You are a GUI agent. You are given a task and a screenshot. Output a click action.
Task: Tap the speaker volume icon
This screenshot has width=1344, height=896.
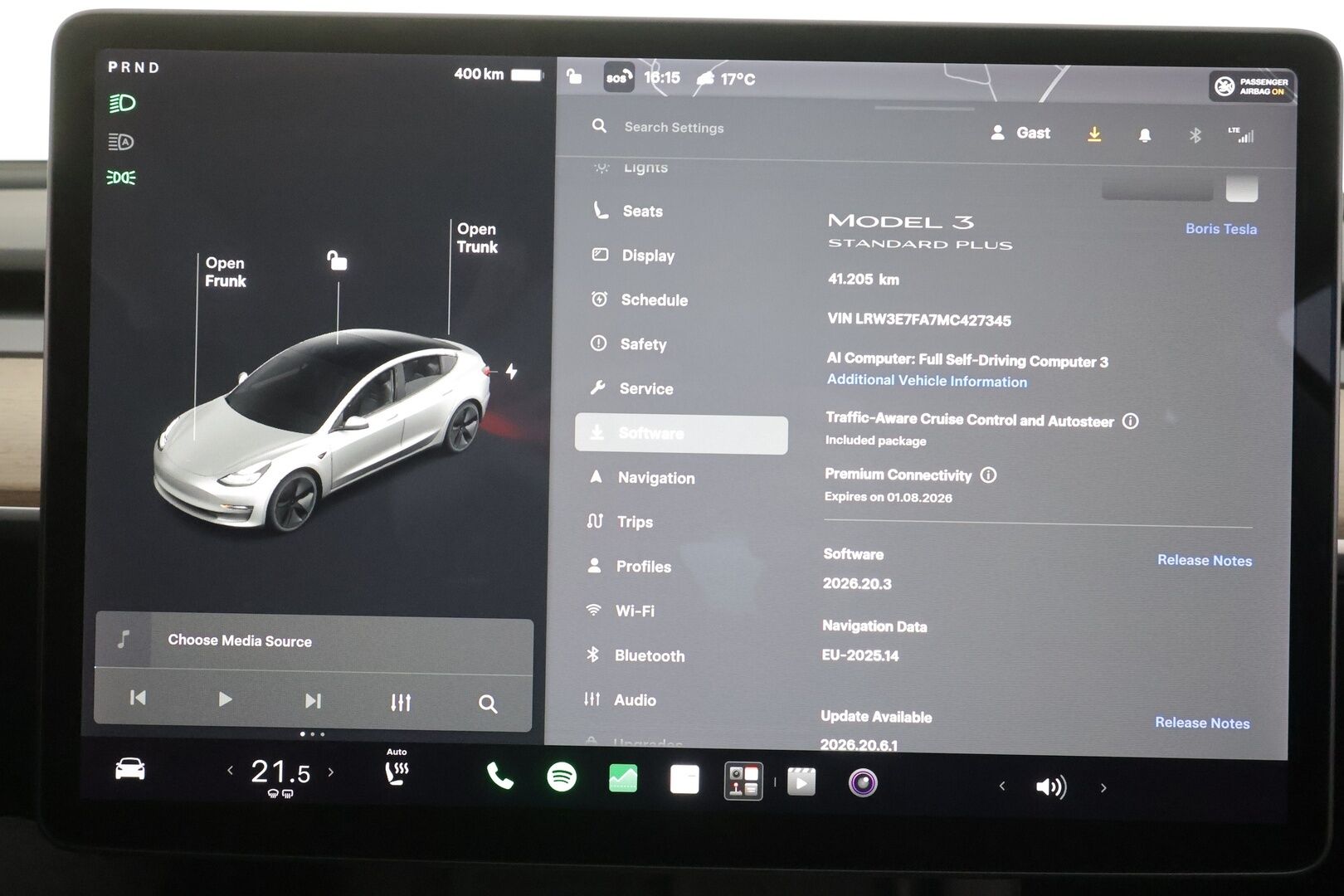pyautogui.click(x=1050, y=786)
